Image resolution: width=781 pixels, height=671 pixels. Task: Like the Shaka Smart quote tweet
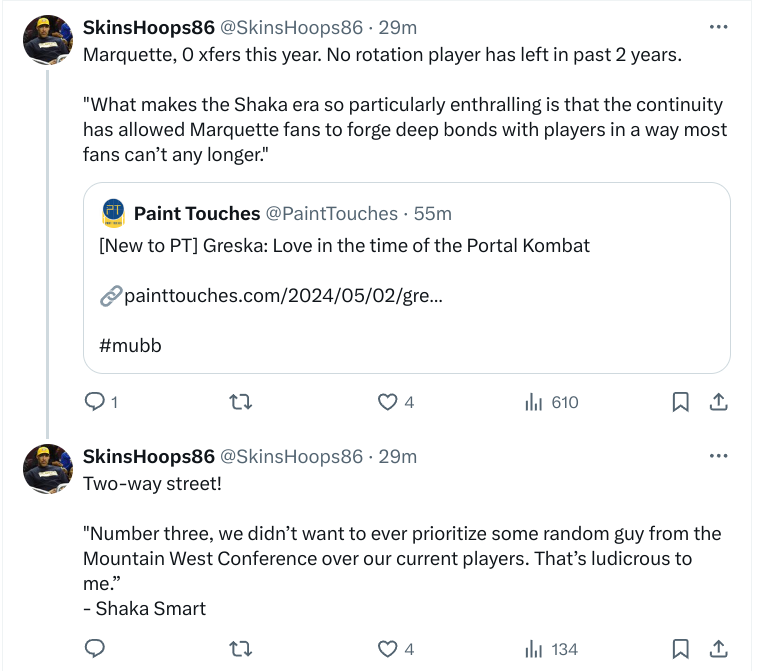coord(387,649)
